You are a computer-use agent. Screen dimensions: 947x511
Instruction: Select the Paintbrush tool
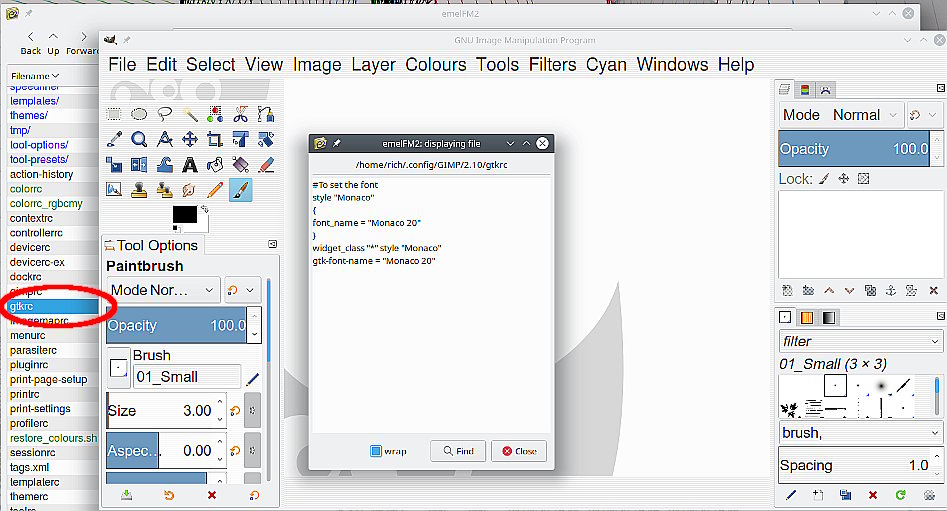click(240, 190)
